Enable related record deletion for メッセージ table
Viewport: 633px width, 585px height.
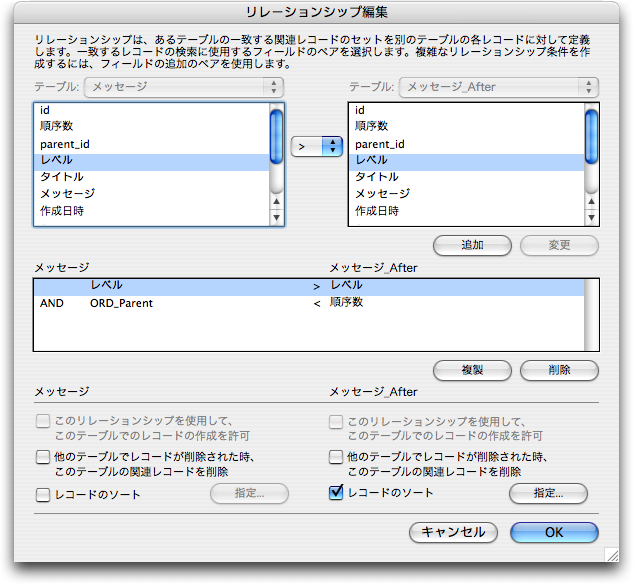click(x=43, y=457)
